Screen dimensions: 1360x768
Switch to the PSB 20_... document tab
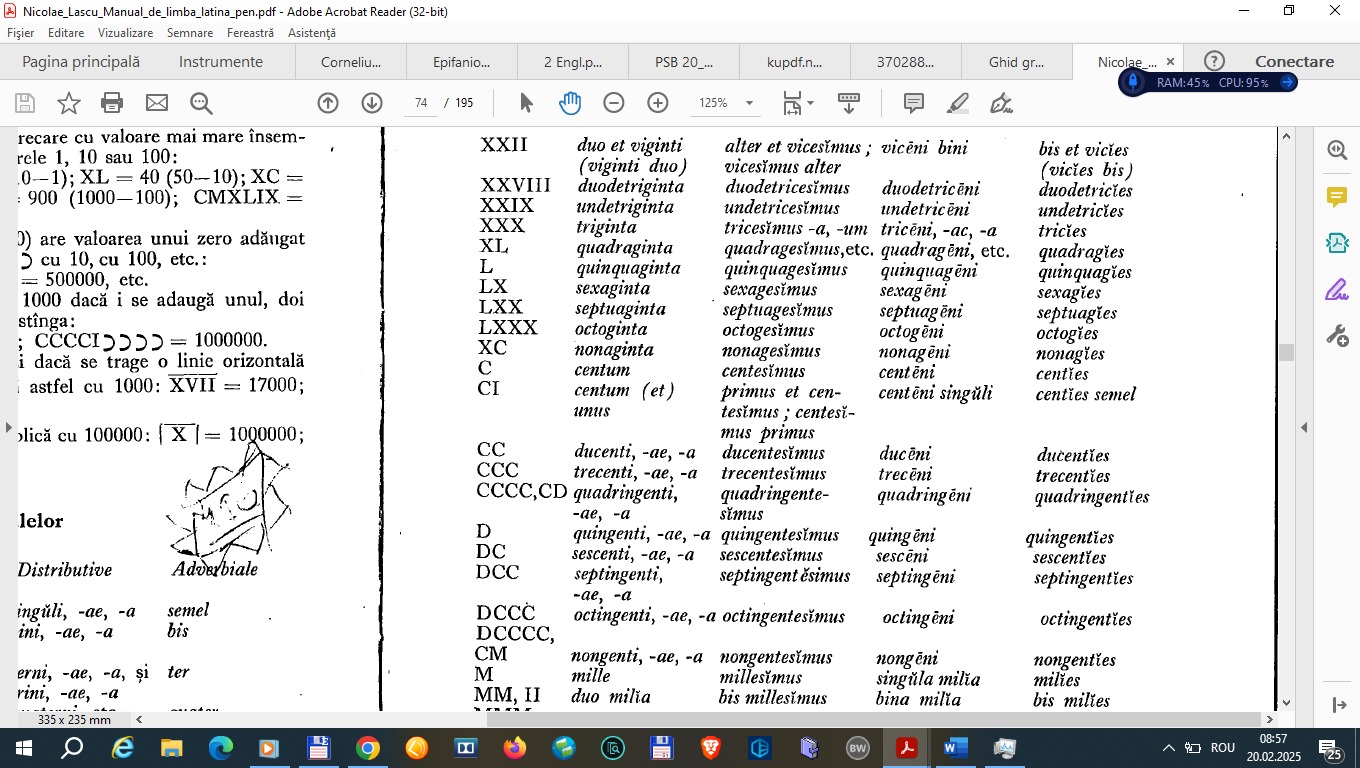684,62
